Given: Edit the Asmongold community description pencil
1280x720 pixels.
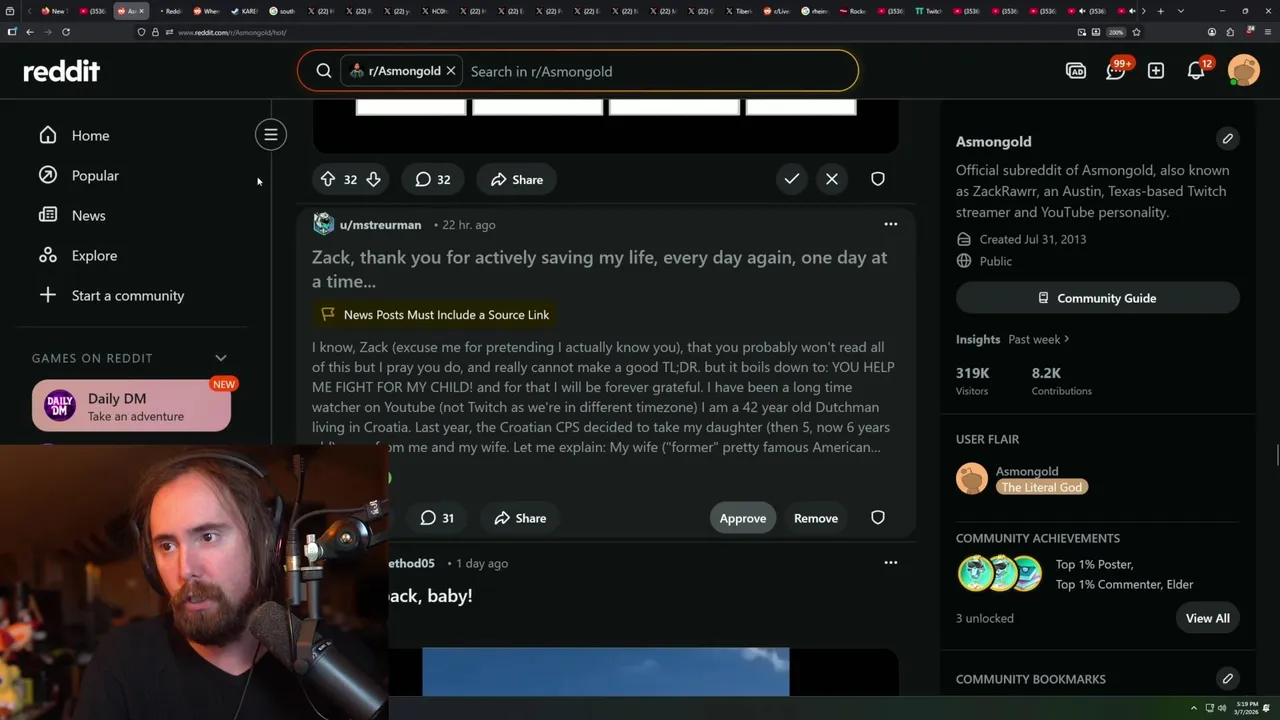Looking at the screenshot, I should pos(1228,139).
